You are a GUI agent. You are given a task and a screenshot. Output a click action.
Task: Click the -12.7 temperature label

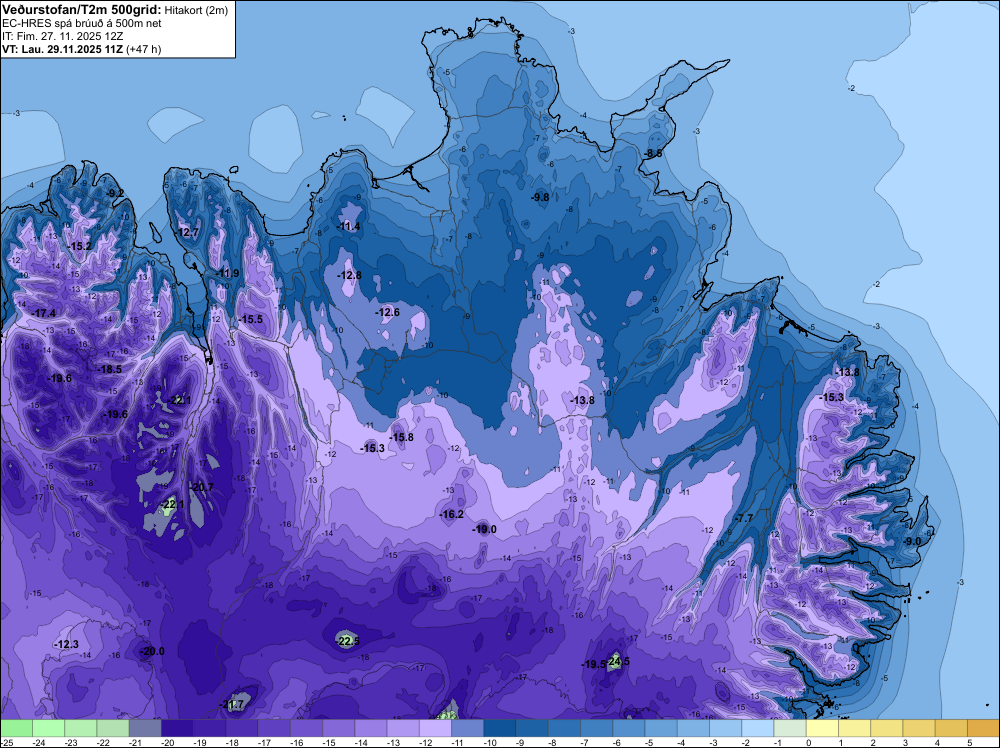(188, 232)
